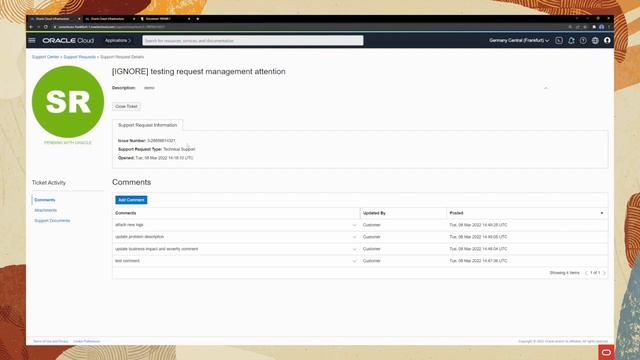Click the Issue Number value
The image size is (640, 360).
[161, 140]
